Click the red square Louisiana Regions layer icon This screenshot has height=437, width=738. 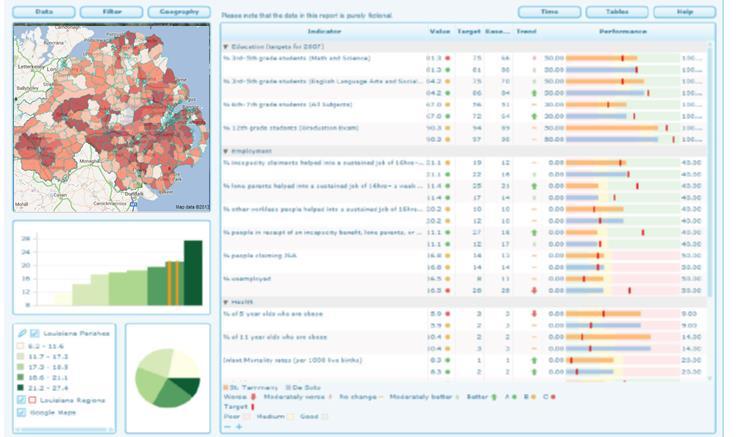(32, 400)
